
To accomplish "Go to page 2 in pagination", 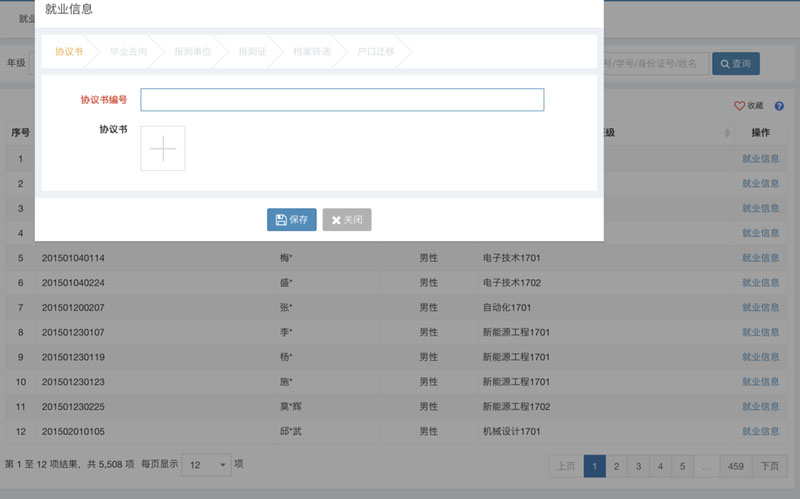I will click(617, 466).
